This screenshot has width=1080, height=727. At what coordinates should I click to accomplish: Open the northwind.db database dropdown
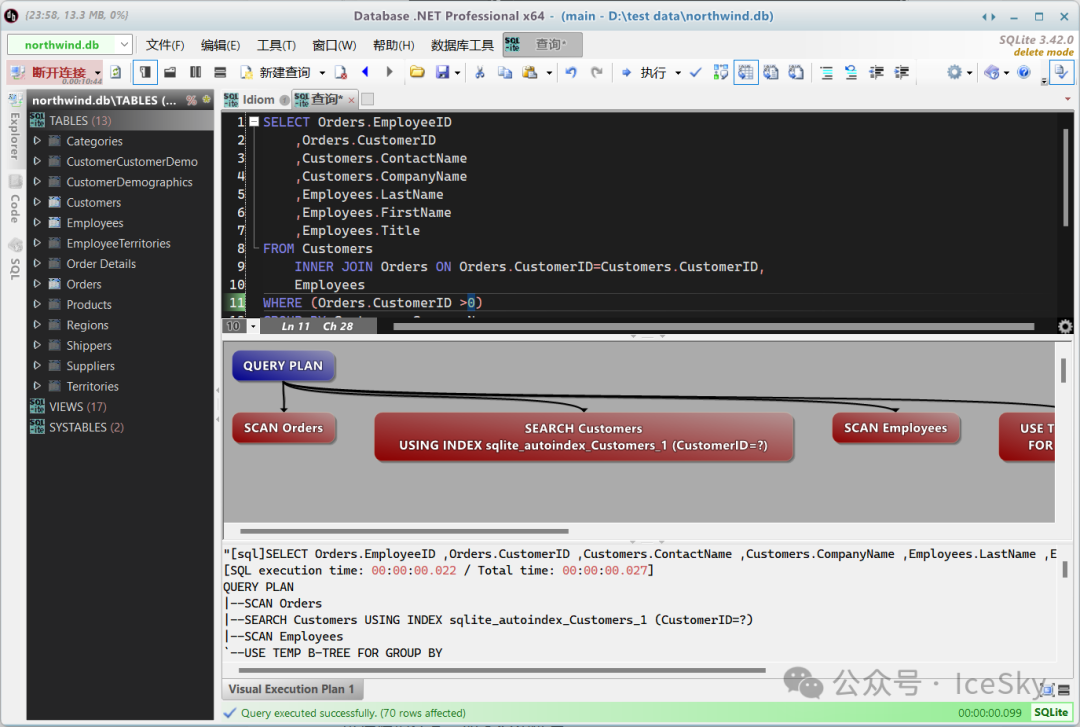coord(124,45)
